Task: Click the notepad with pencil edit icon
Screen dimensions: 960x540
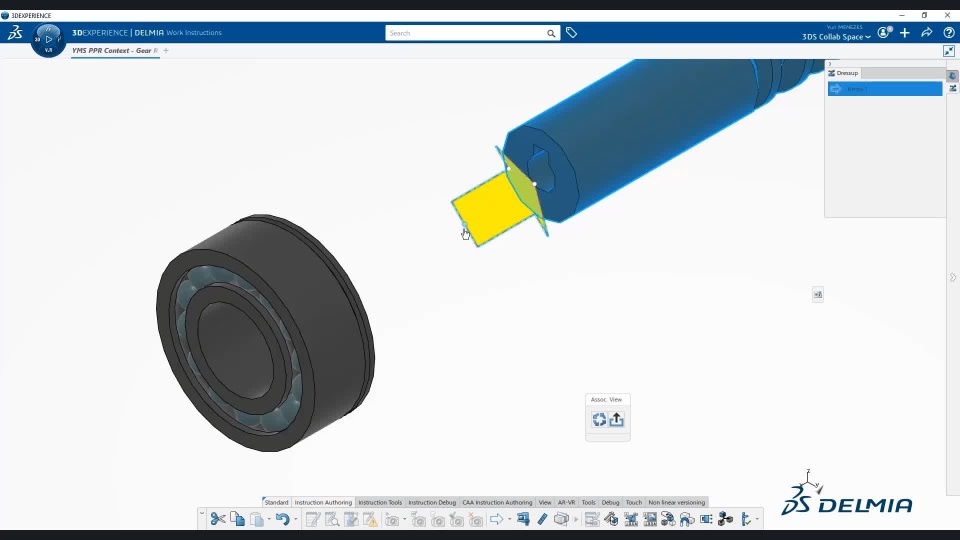Action: tap(313, 520)
